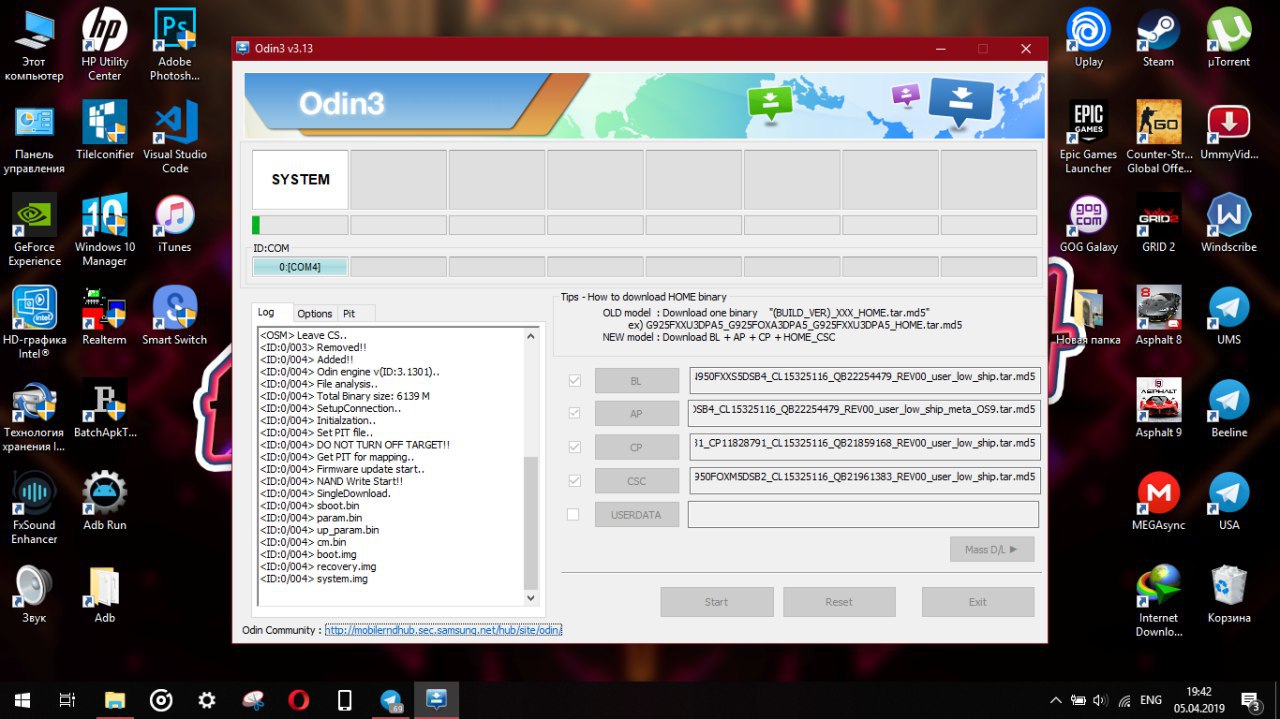Image resolution: width=1280 pixels, height=719 pixels.
Task: Open the GeForce Experience shortcut
Action: [34, 230]
